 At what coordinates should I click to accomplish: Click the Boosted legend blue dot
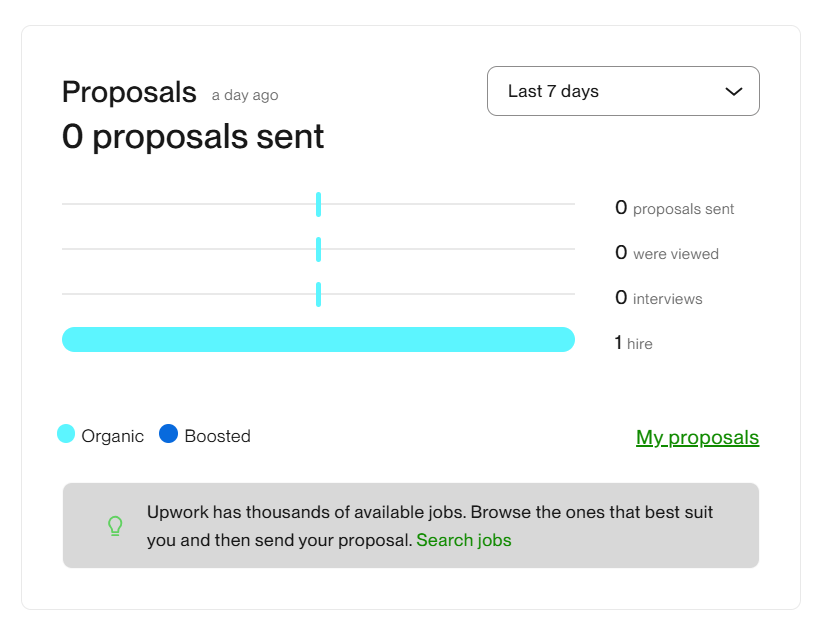point(168,434)
